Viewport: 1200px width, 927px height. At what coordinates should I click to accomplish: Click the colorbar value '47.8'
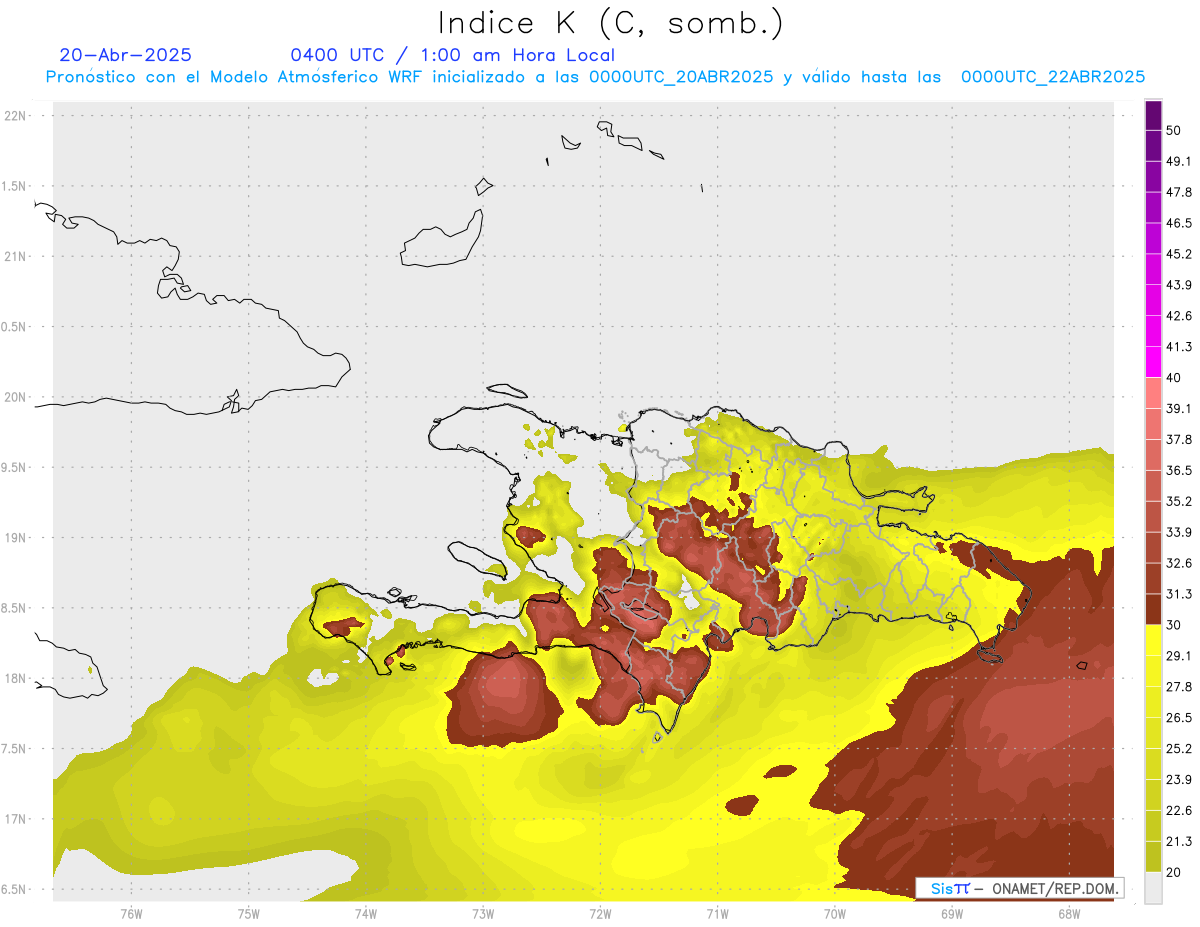[1179, 192]
